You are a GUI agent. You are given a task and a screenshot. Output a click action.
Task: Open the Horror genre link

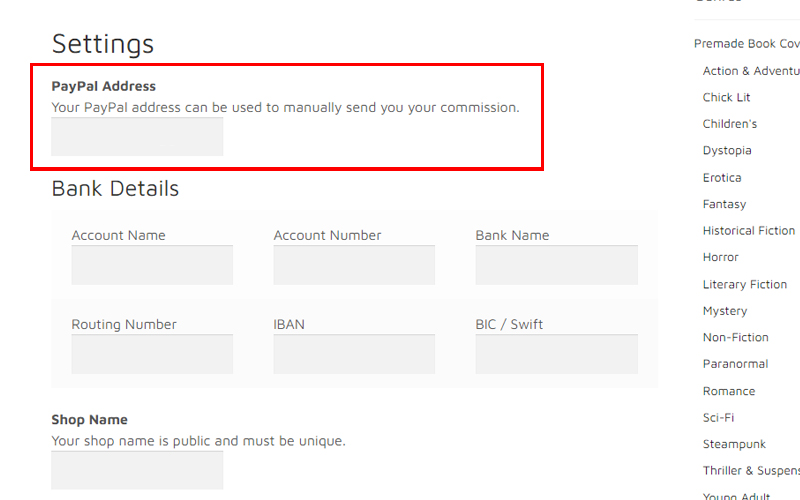point(720,257)
